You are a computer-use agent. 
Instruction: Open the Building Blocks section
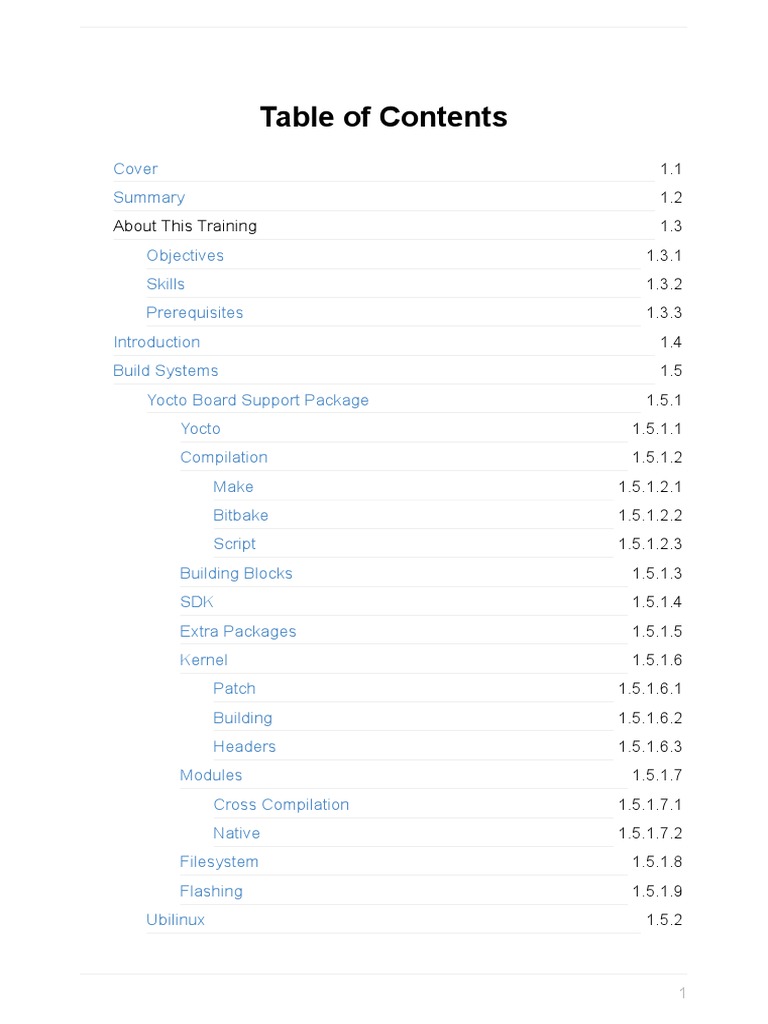click(236, 574)
